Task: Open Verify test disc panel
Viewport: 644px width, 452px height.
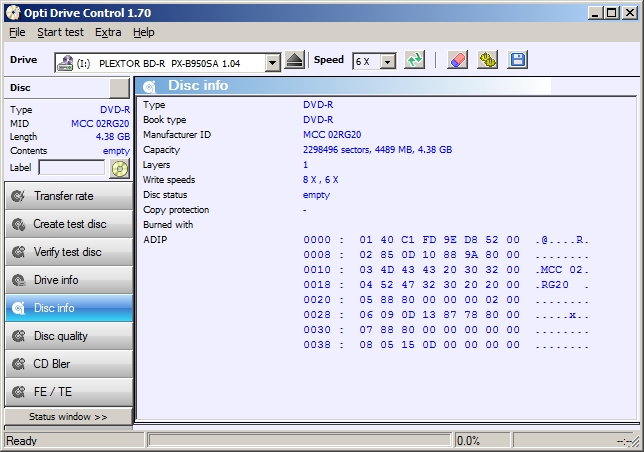Action: pos(69,252)
